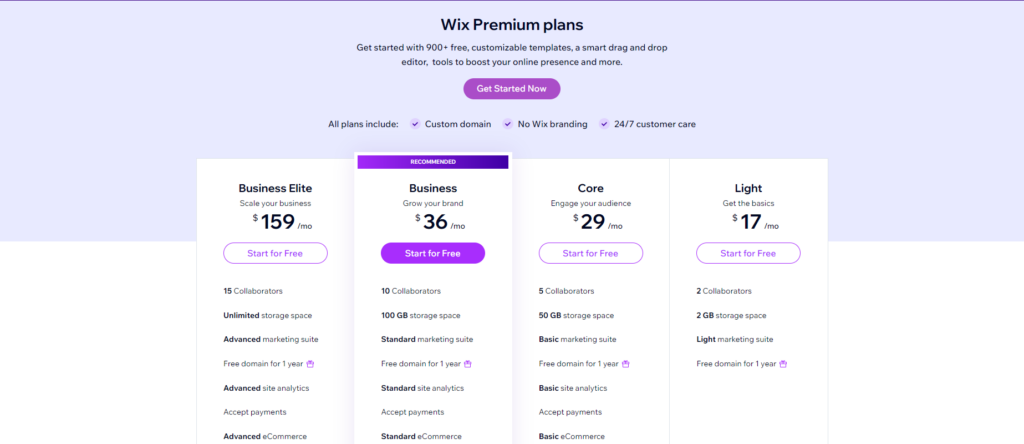Click the gift icon in Light plan
Viewport: 1024px width, 444px height.
(x=783, y=364)
